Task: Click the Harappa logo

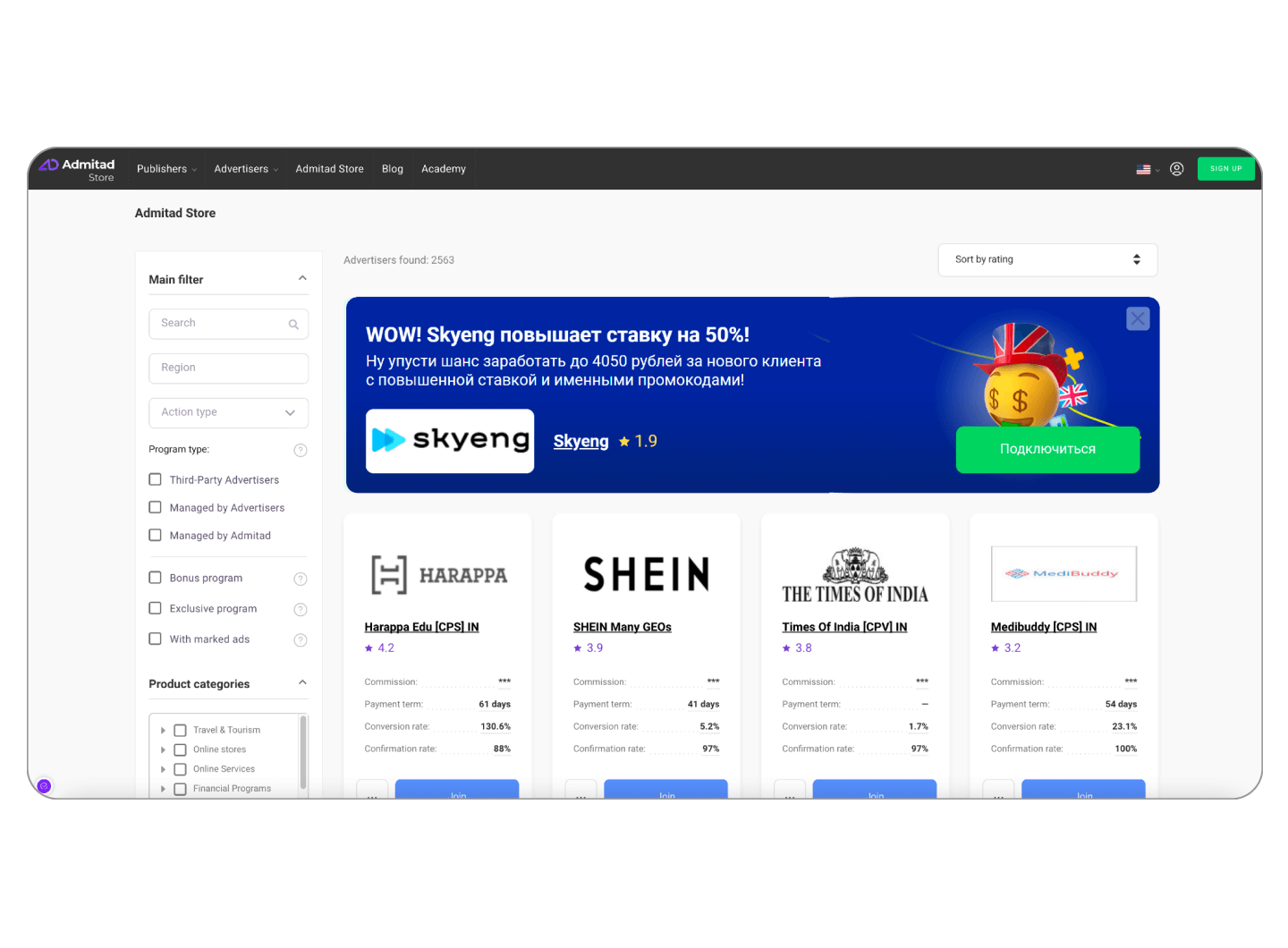Action: [439, 574]
